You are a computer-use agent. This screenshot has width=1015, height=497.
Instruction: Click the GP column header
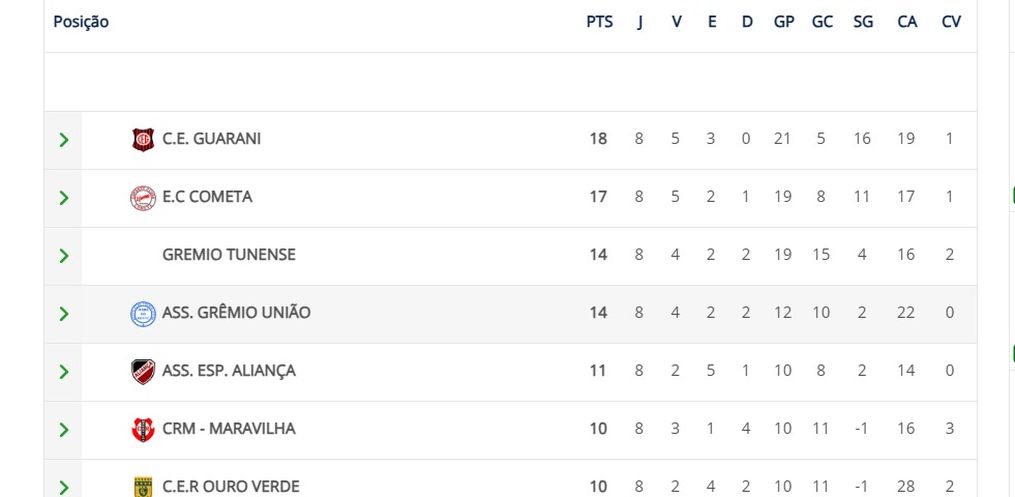[784, 22]
